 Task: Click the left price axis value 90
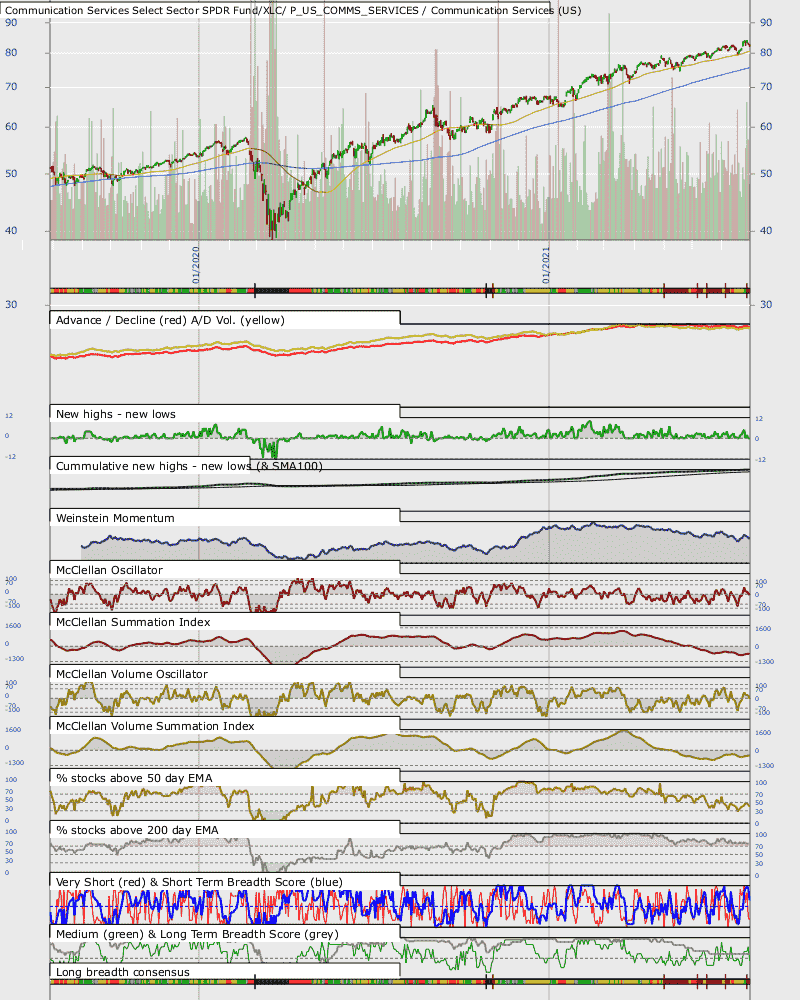tap(11, 22)
